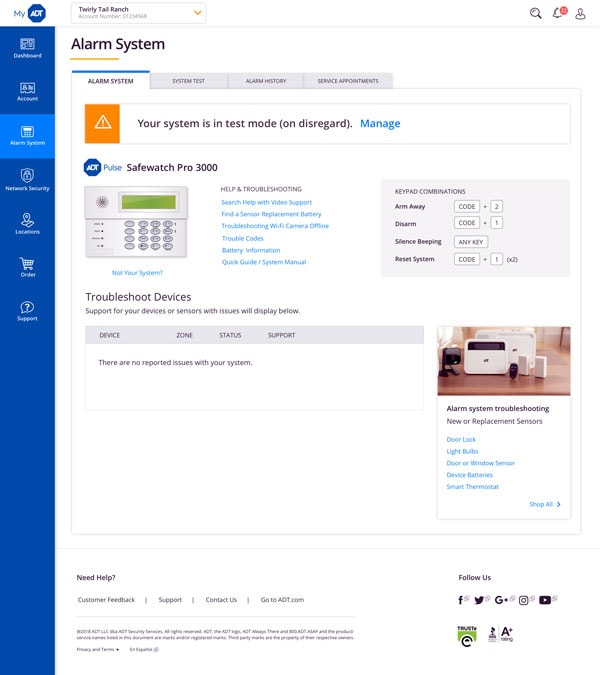Click the Not Your System? link
The image size is (600, 675).
coord(137,272)
